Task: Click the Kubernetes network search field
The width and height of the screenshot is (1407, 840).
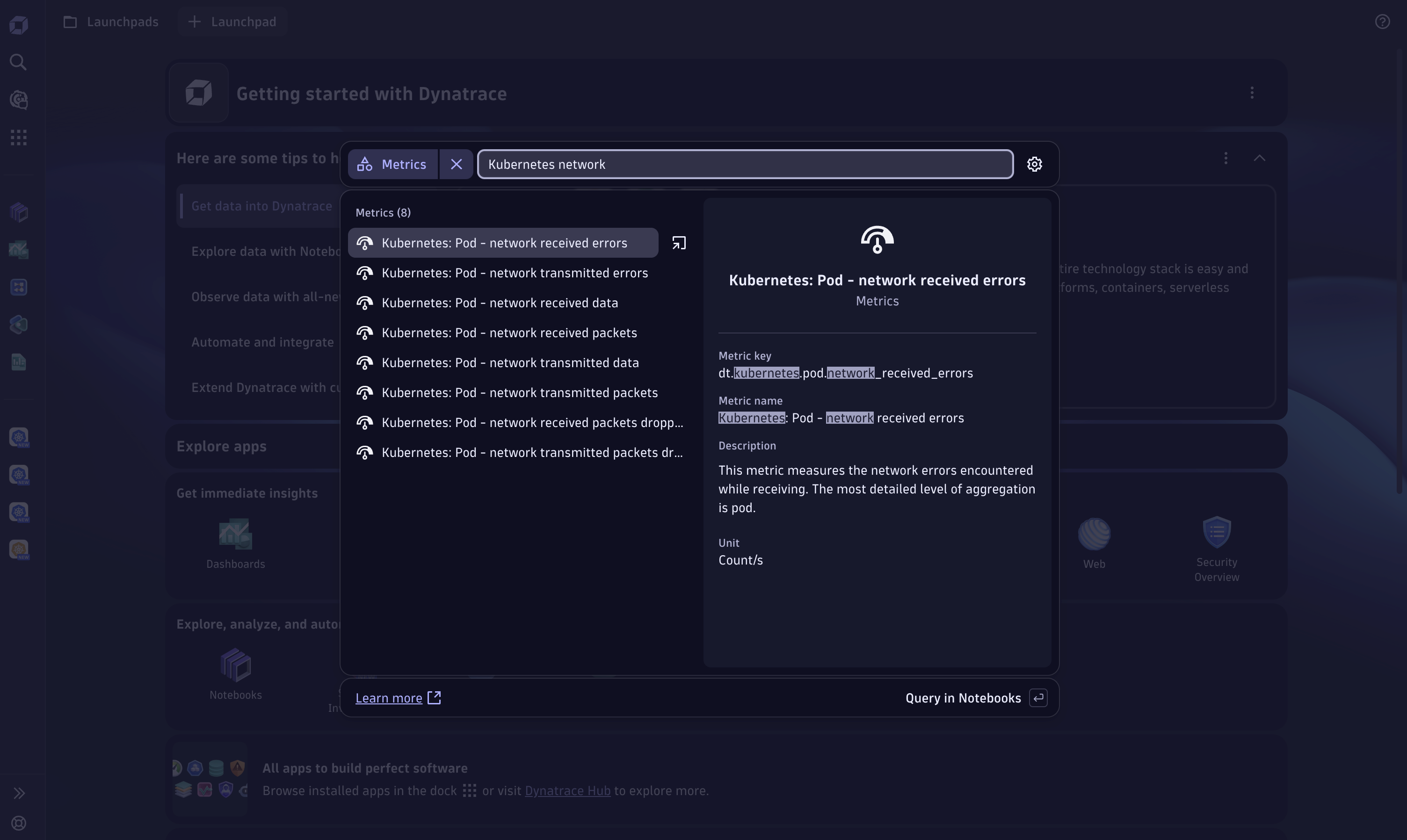Action: [745, 164]
